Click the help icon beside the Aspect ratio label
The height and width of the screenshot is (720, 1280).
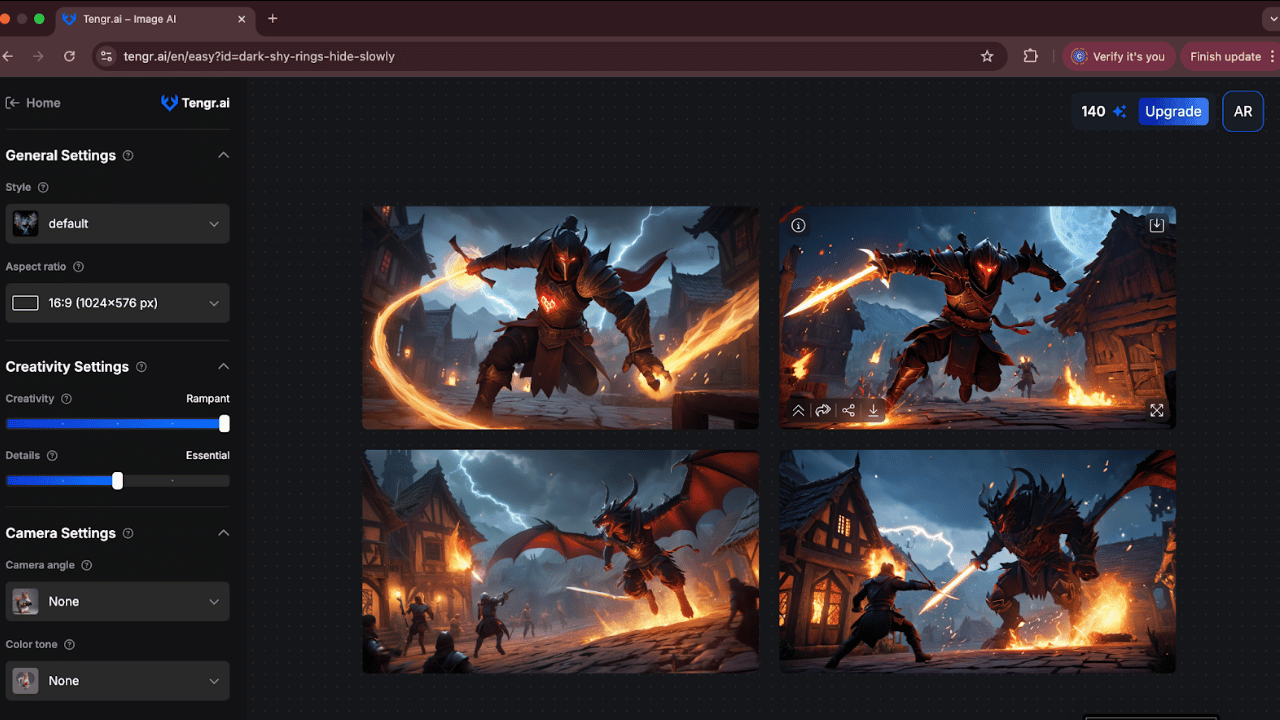(78, 267)
